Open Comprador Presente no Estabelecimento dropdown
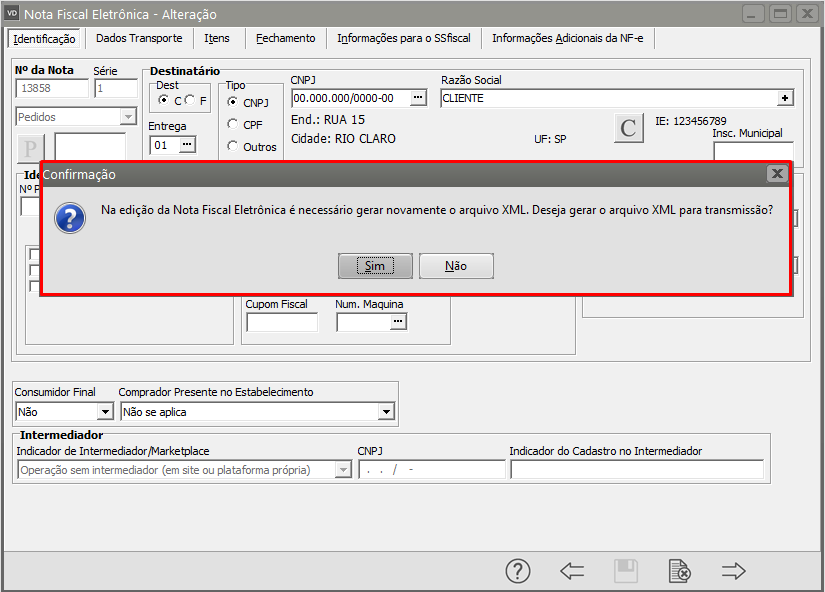The width and height of the screenshot is (825, 592). (x=386, y=411)
